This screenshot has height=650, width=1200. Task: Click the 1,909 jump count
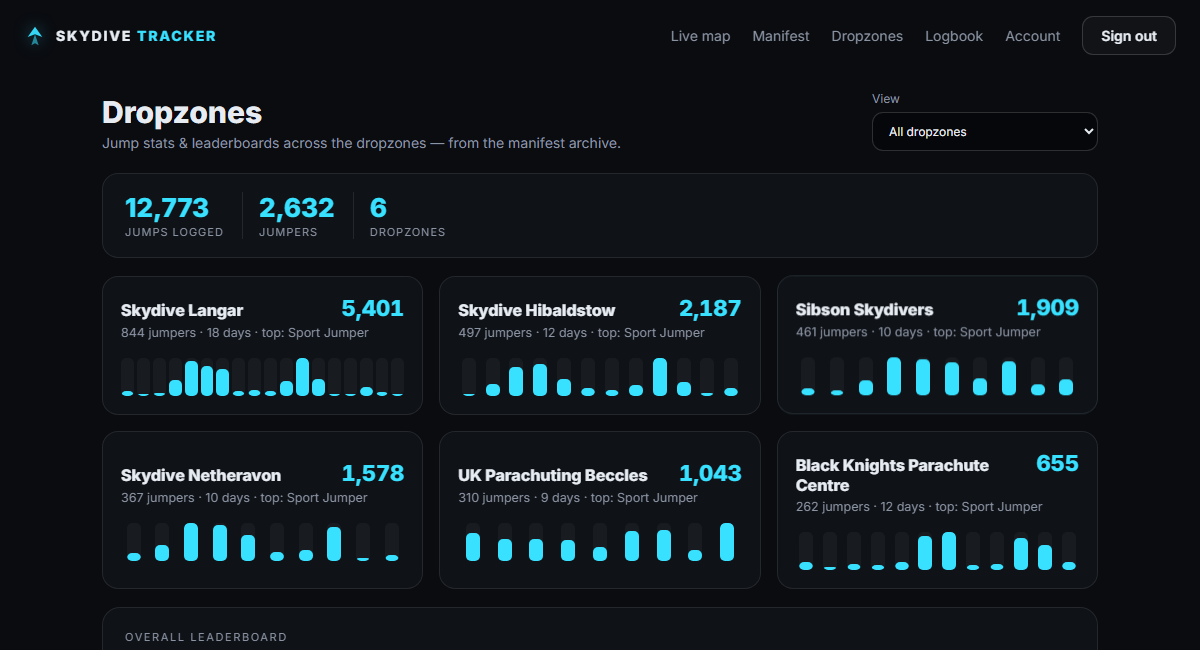coord(1048,308)
